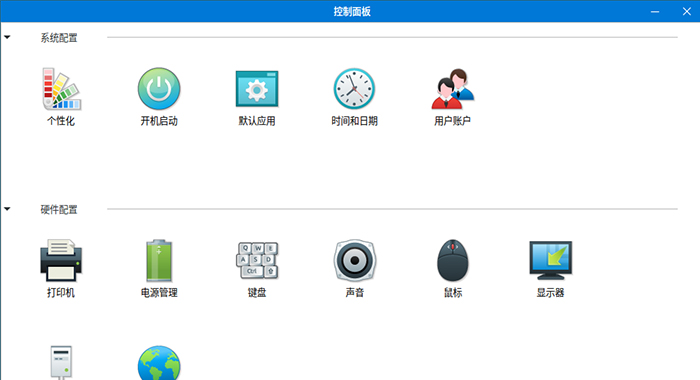
Task: Collapse the 系统配置 section arrow
Action: tap(7, 37)
